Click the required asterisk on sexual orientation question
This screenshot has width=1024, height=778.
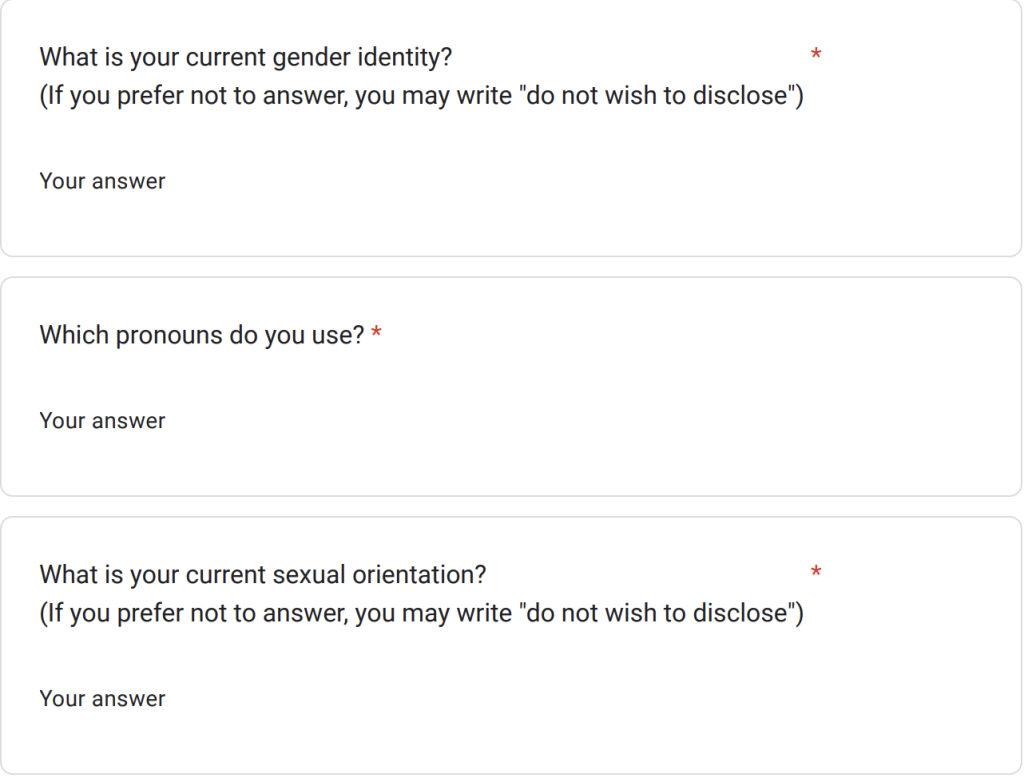[x=816, y=573]
